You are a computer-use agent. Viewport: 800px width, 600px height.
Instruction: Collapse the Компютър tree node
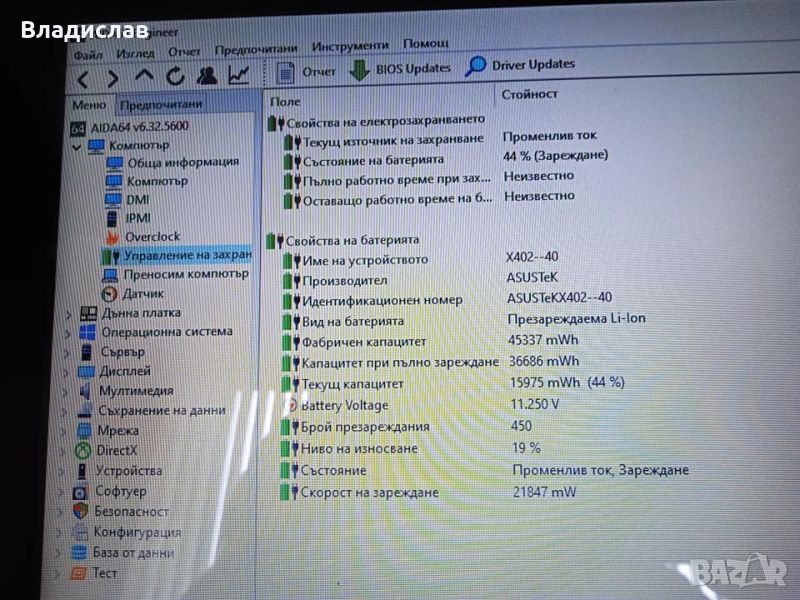pos(77,147)
